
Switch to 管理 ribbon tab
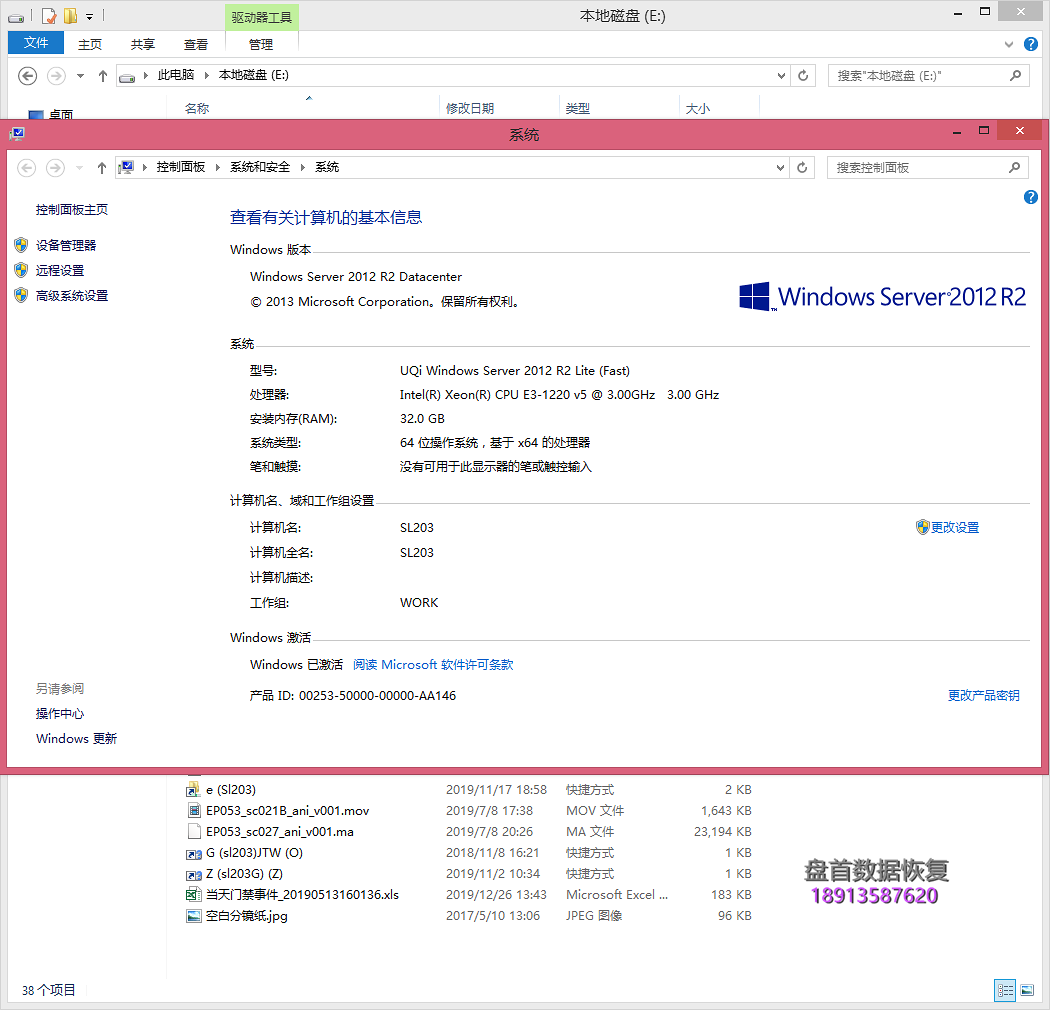(x=261, y=44)
